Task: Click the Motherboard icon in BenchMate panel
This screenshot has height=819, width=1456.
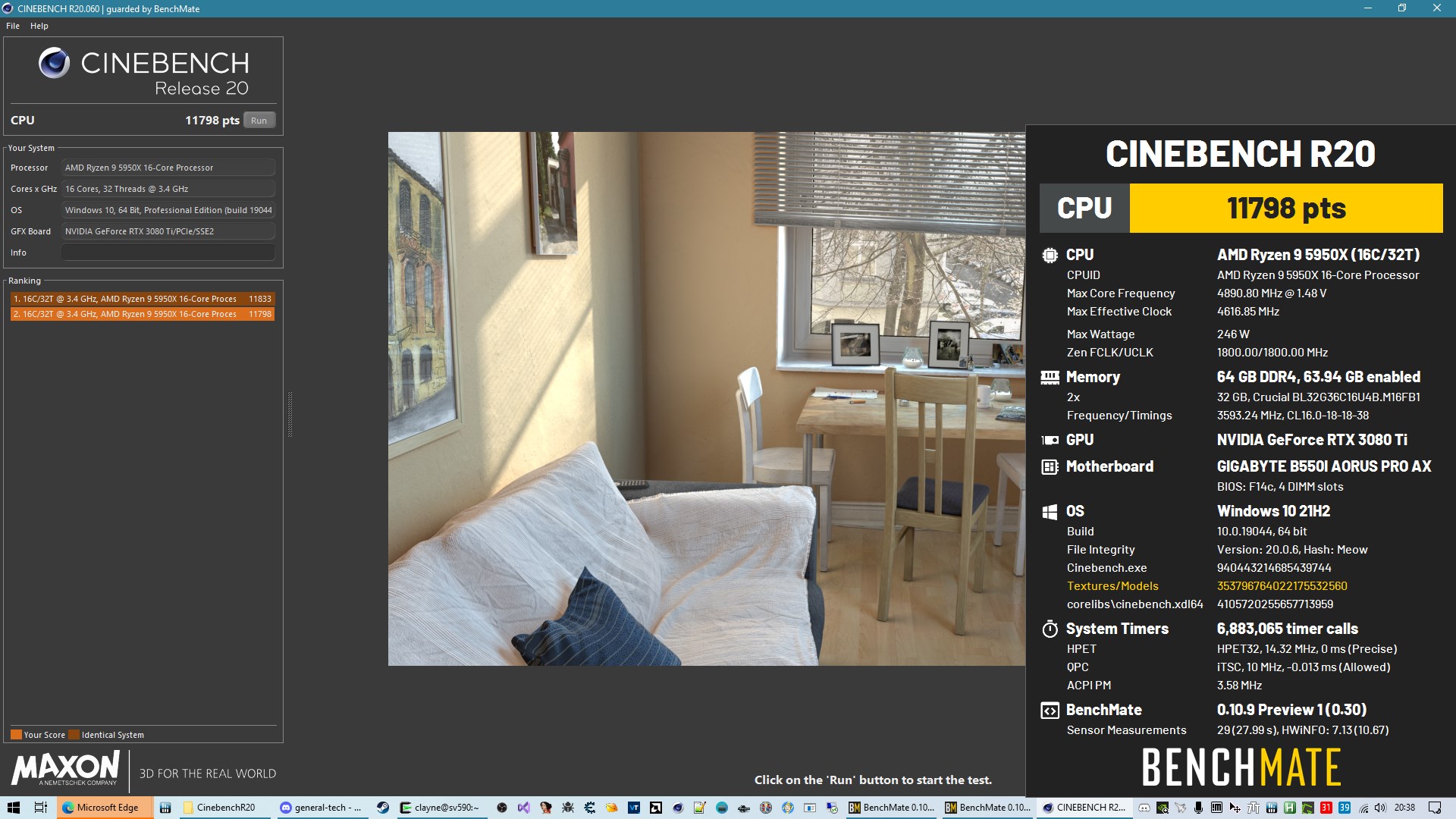Action: [x=1050, y=467]
